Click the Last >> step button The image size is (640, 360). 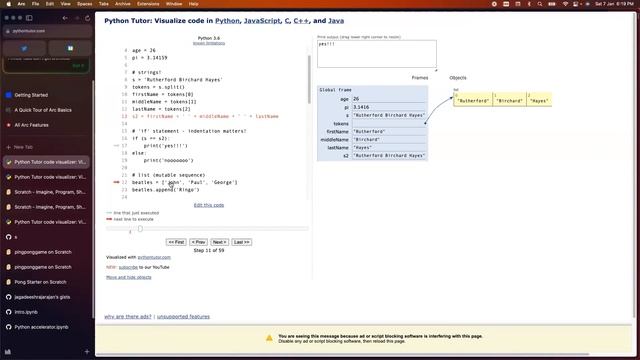(242, 242)
